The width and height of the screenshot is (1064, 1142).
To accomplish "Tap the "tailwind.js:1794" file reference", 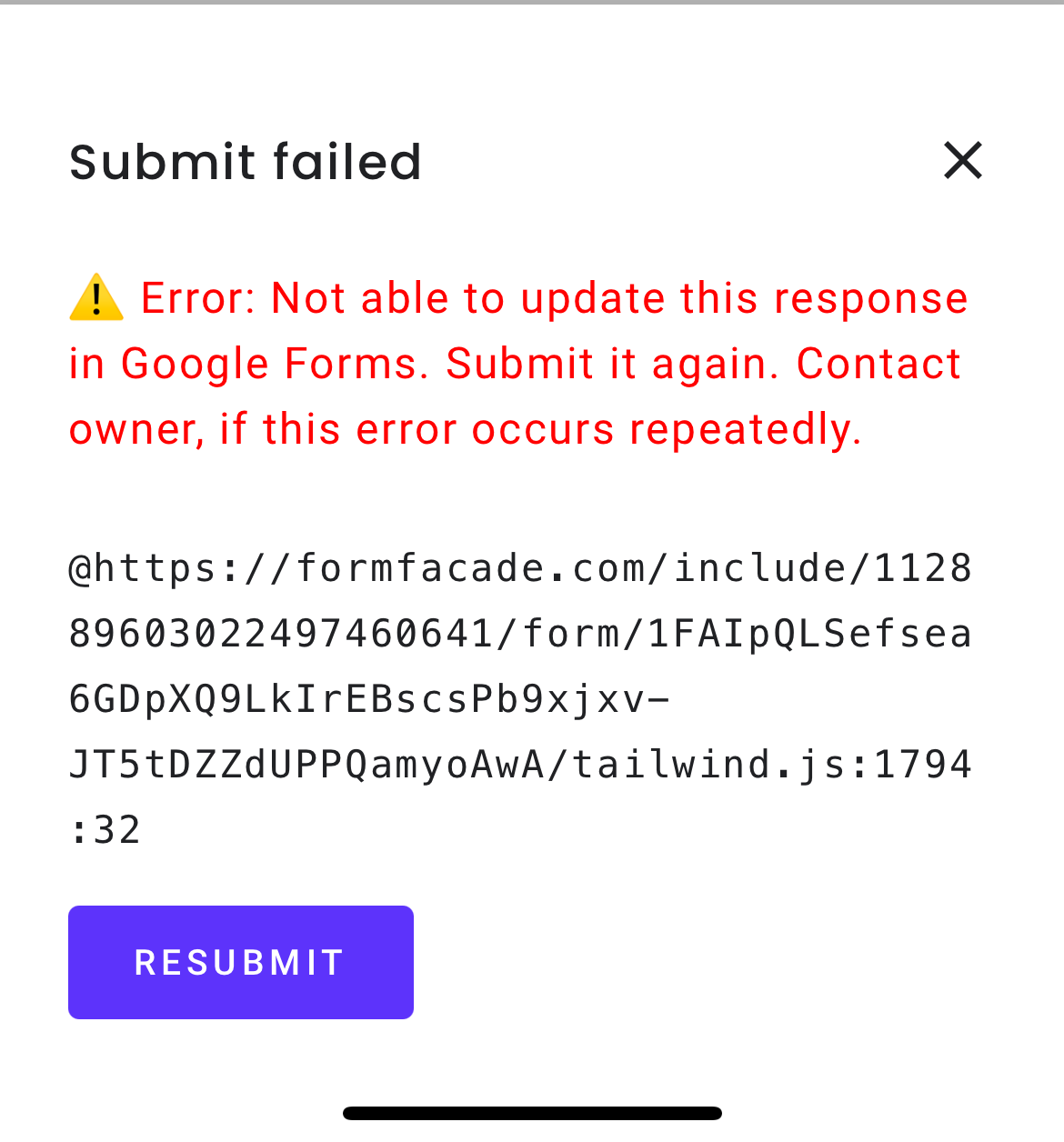I will [771, 766].
